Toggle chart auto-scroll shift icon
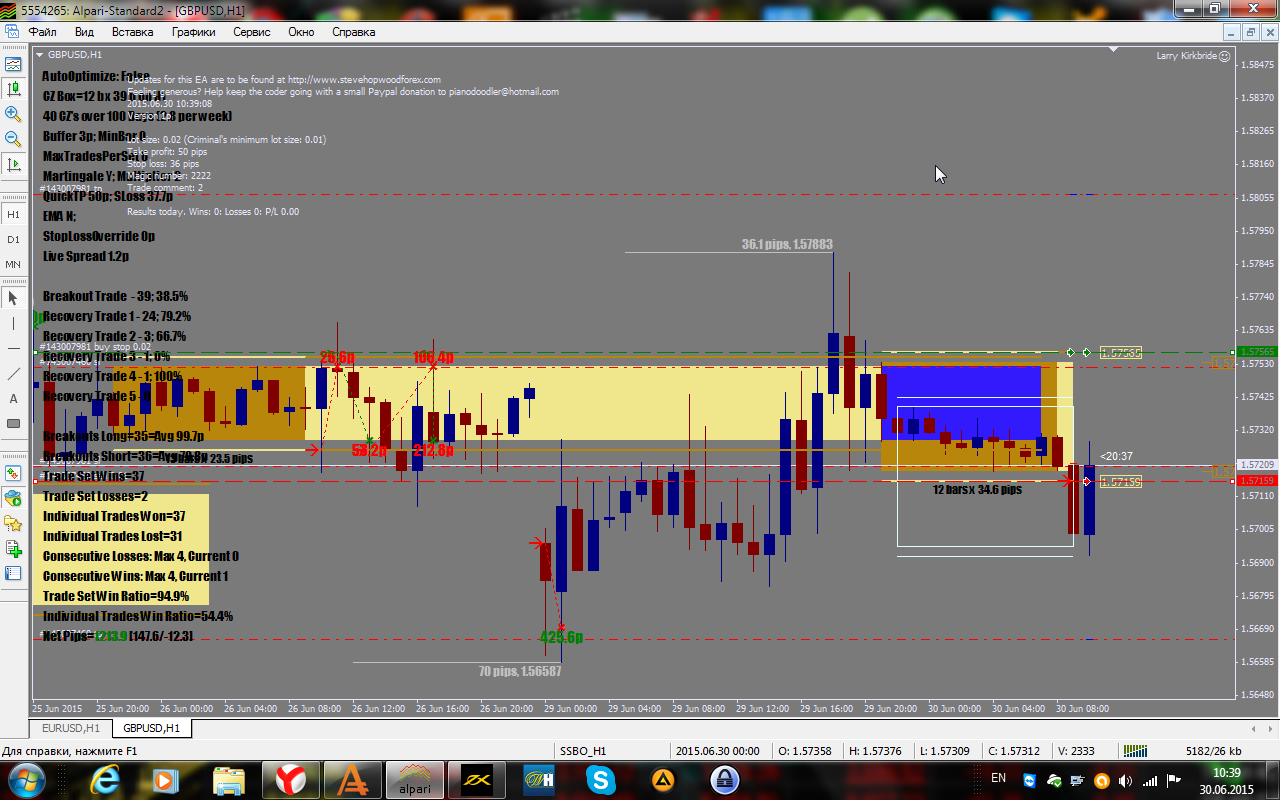 point(13,164)
